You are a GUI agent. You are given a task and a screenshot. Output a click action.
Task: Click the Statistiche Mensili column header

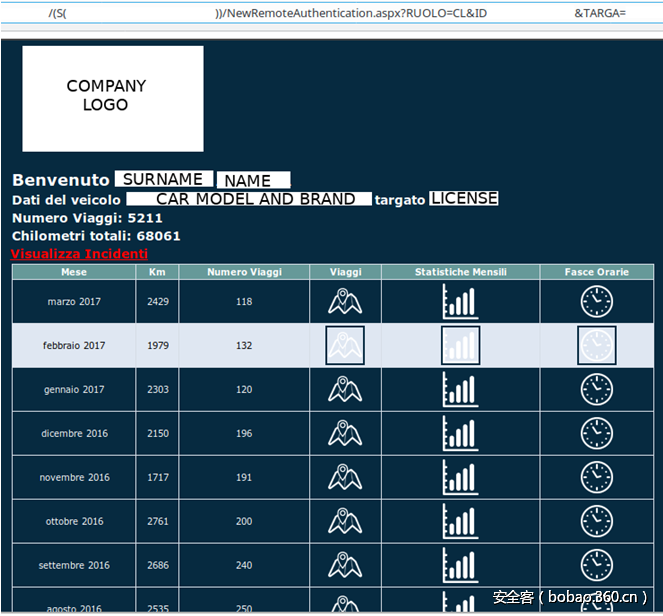point(460,272)
